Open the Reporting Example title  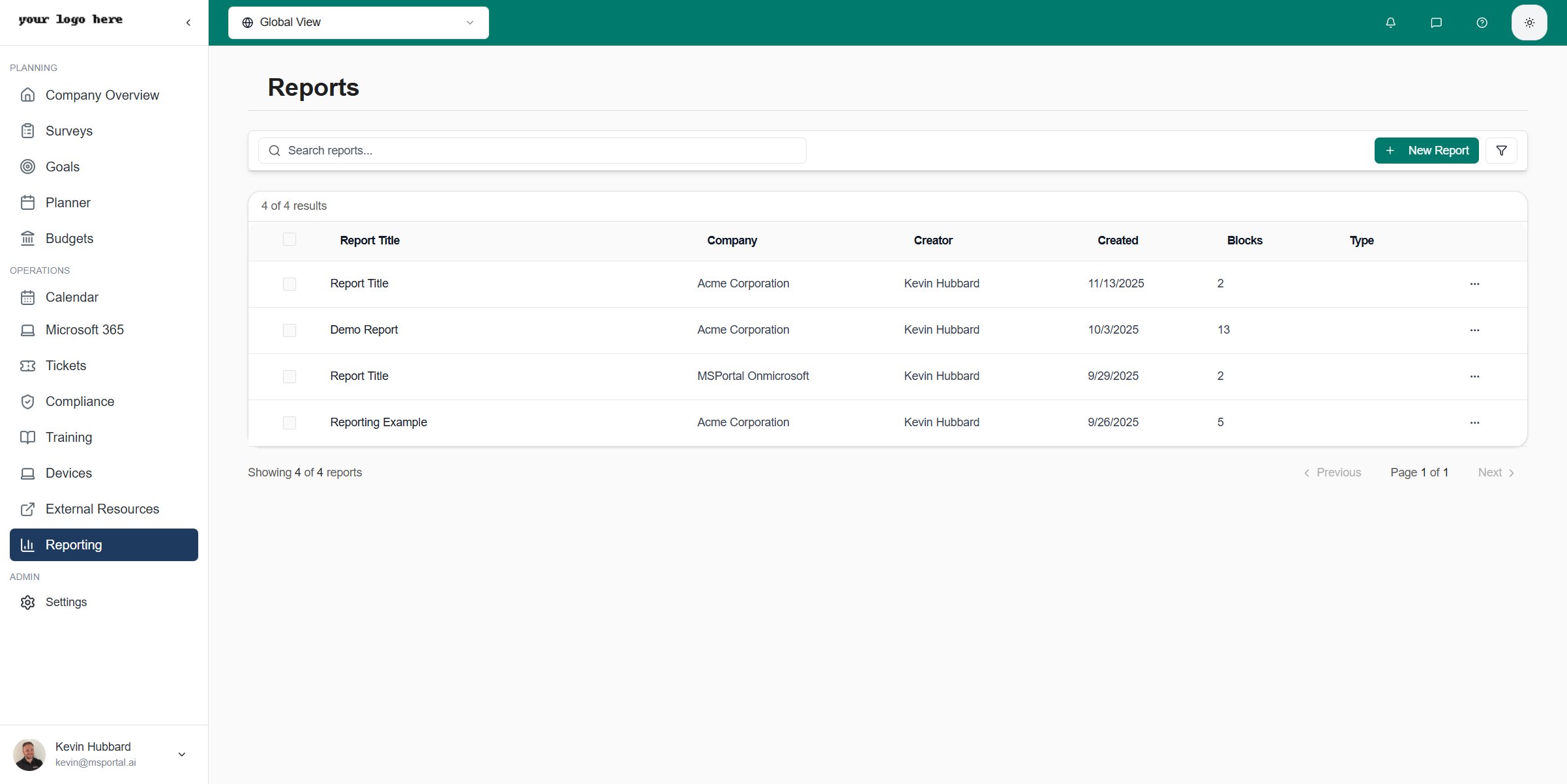[378, 422]
